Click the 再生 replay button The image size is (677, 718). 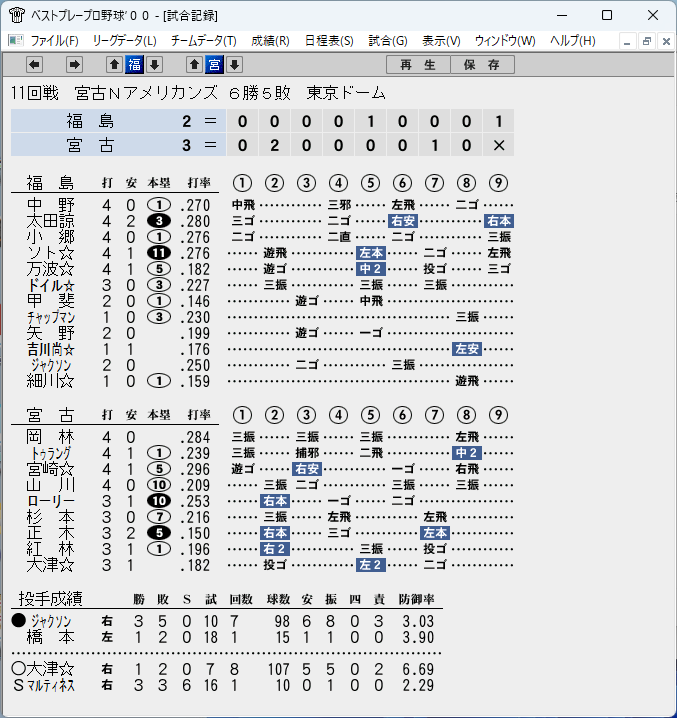(x=418, y=65)
